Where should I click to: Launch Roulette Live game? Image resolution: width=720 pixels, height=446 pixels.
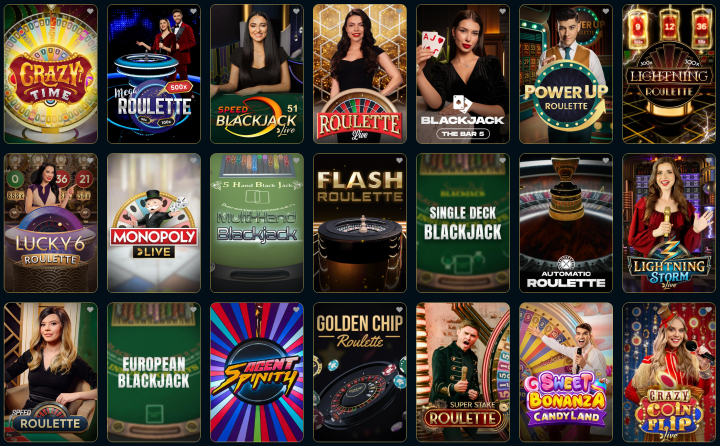(360, 74)
